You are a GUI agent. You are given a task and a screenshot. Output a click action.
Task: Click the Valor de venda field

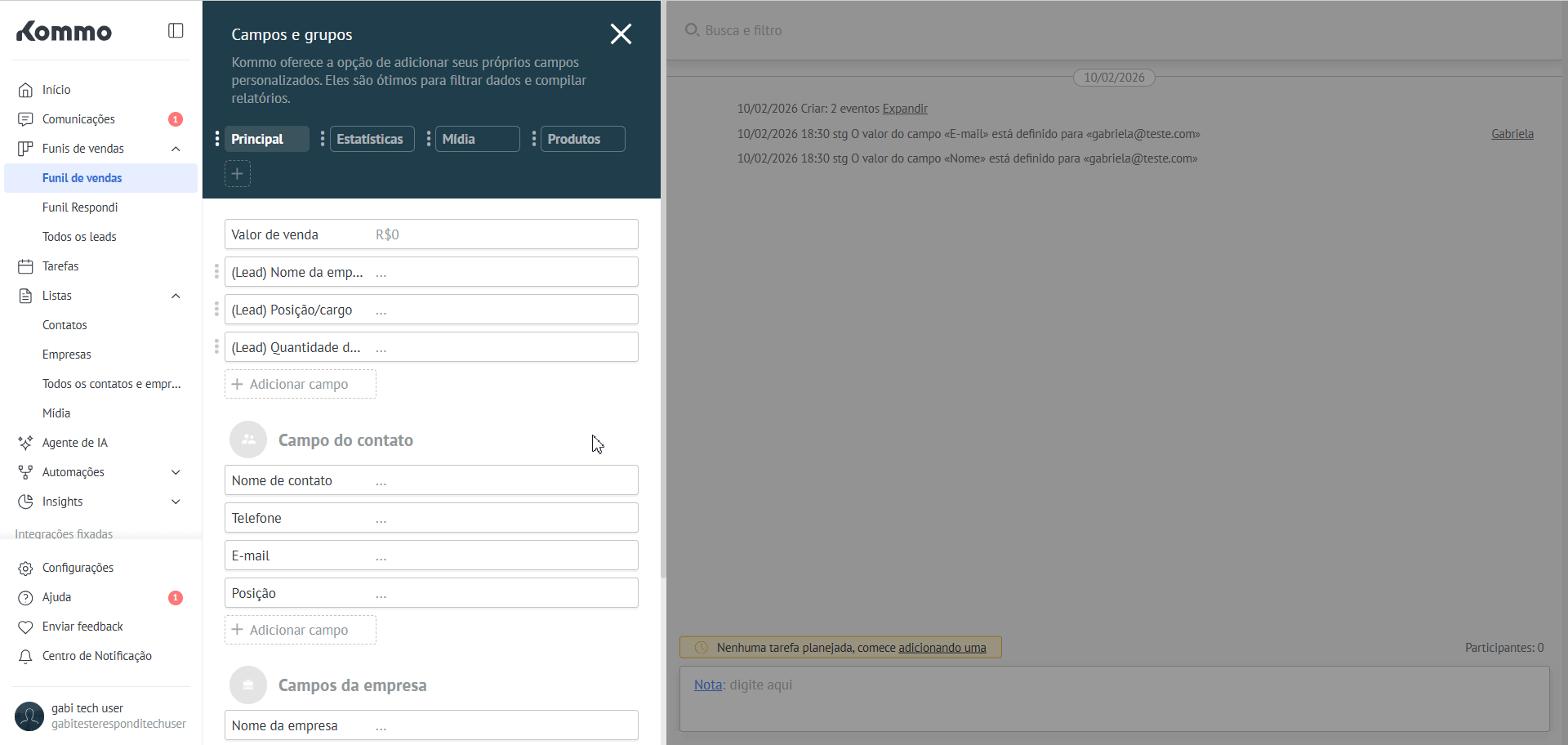tap(431, 234)
